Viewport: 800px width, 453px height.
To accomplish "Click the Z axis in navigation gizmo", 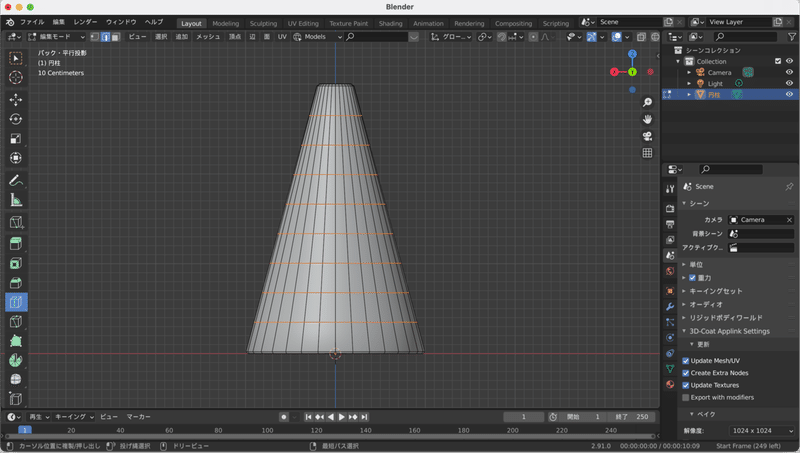I will tap(632, 54).
